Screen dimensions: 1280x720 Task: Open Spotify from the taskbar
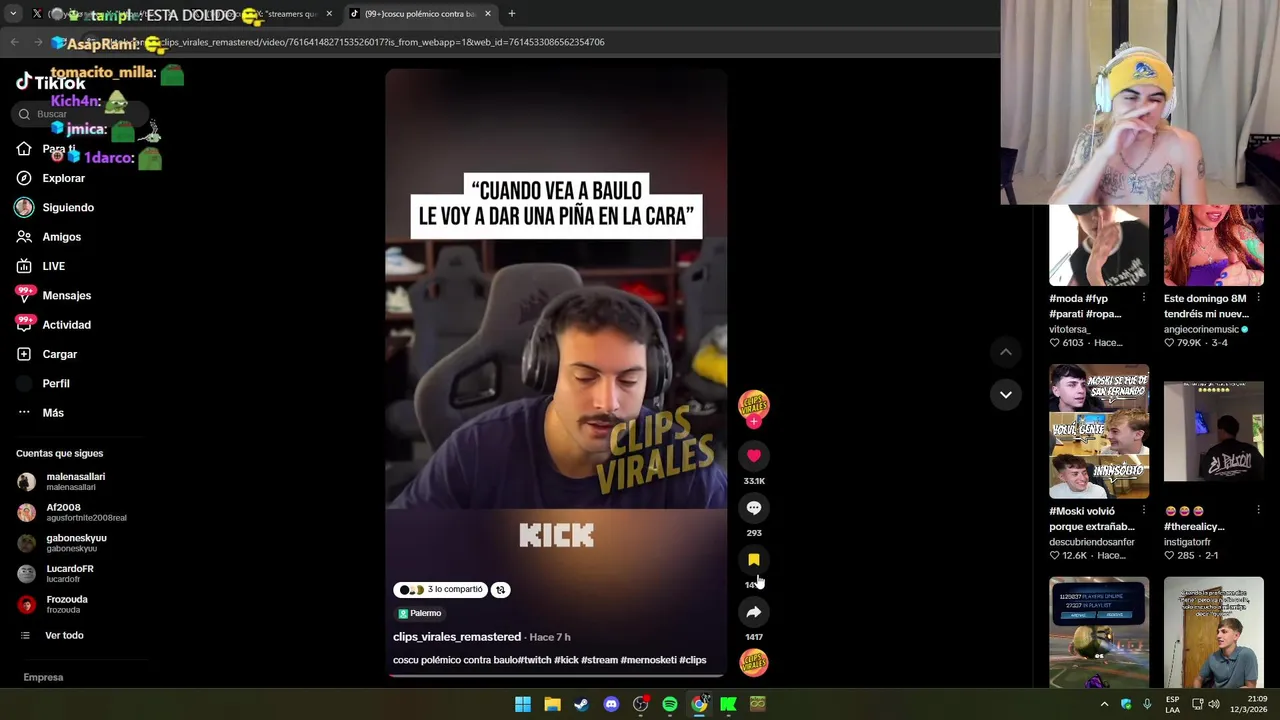[670, 704]
